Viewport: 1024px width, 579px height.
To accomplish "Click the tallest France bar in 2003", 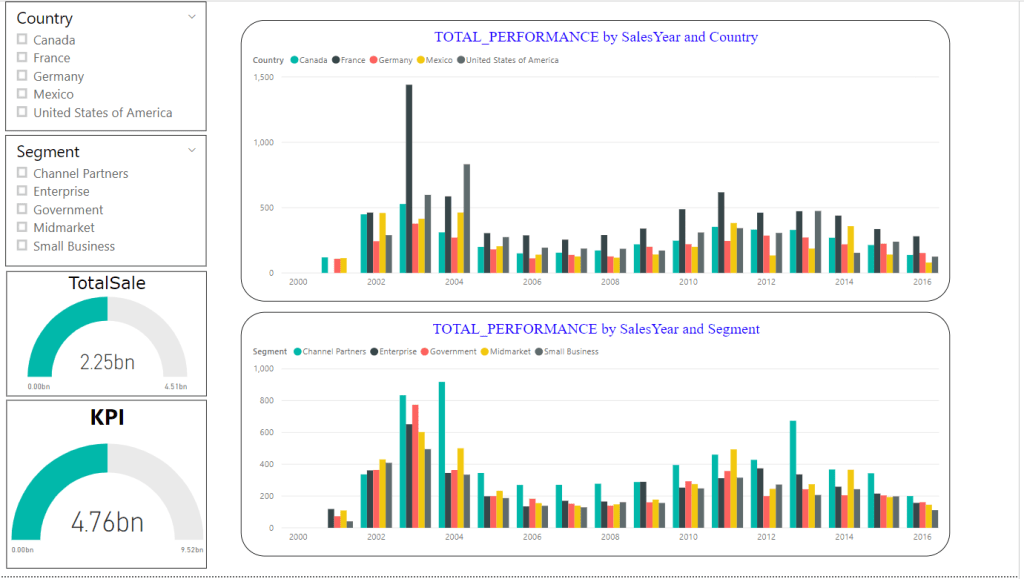I will coord(409,178).
